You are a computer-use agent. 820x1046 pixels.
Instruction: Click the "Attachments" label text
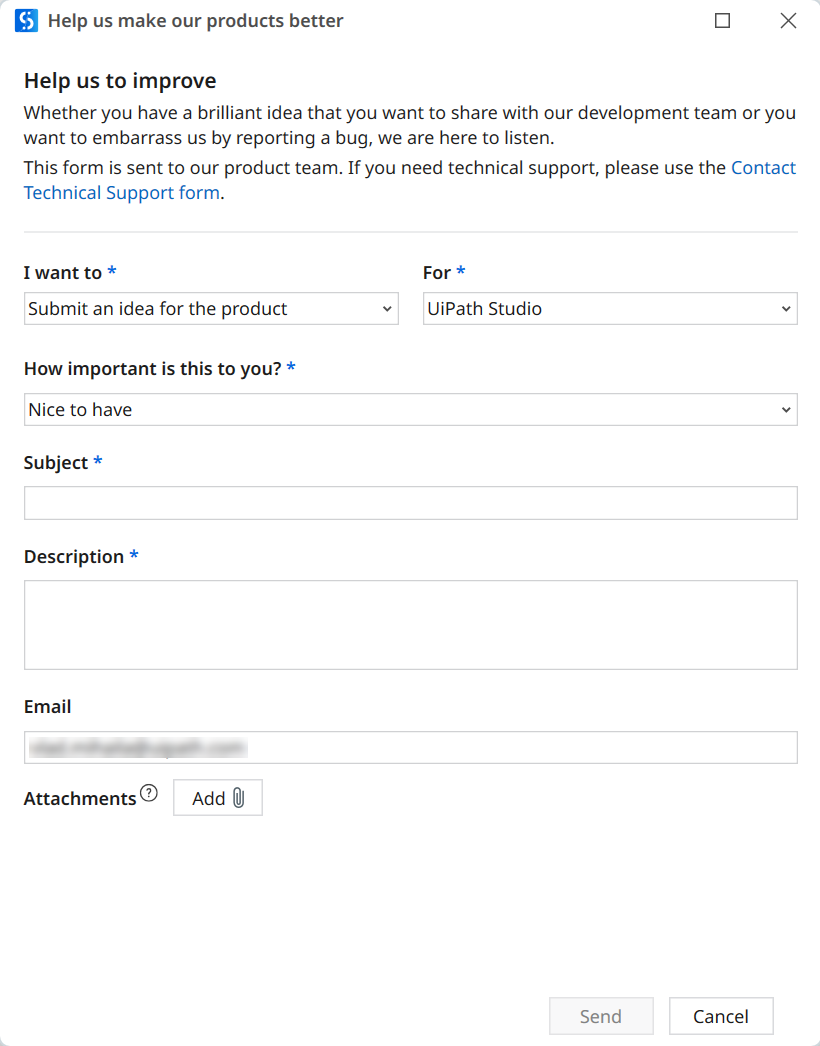pyautogui.click(x=80, y=799)
